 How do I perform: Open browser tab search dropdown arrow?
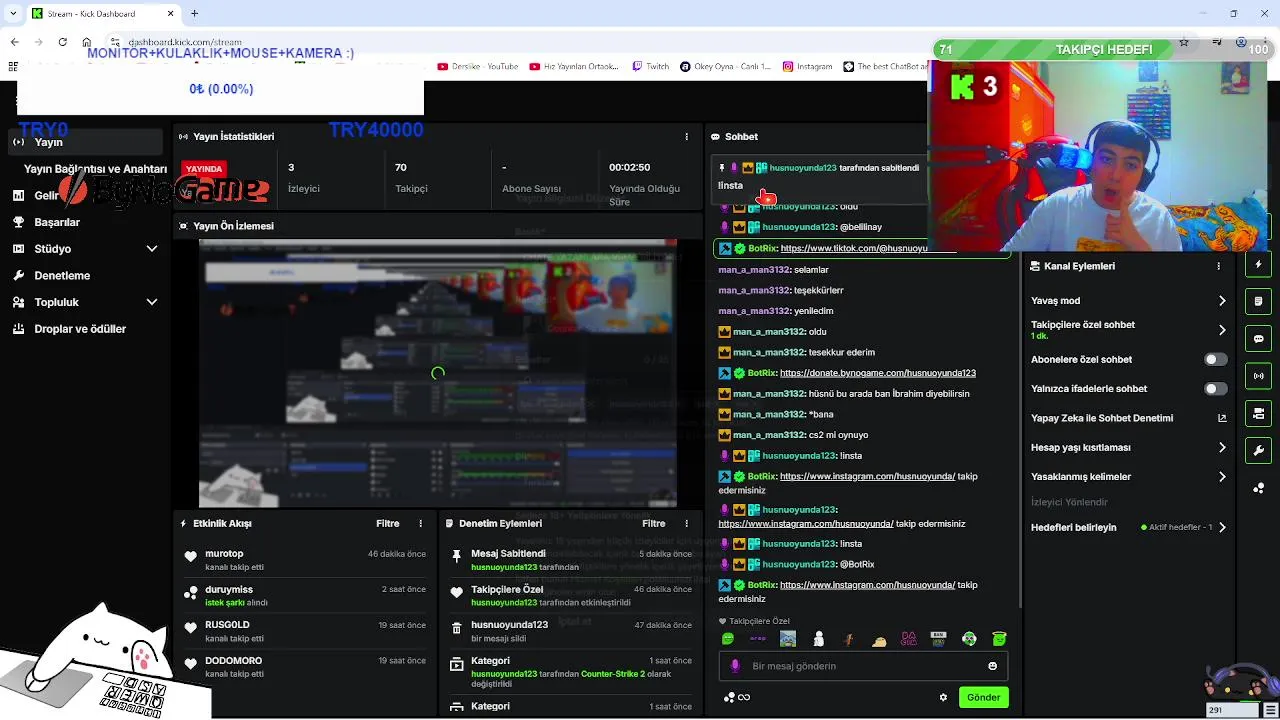[x=13, y=13]
